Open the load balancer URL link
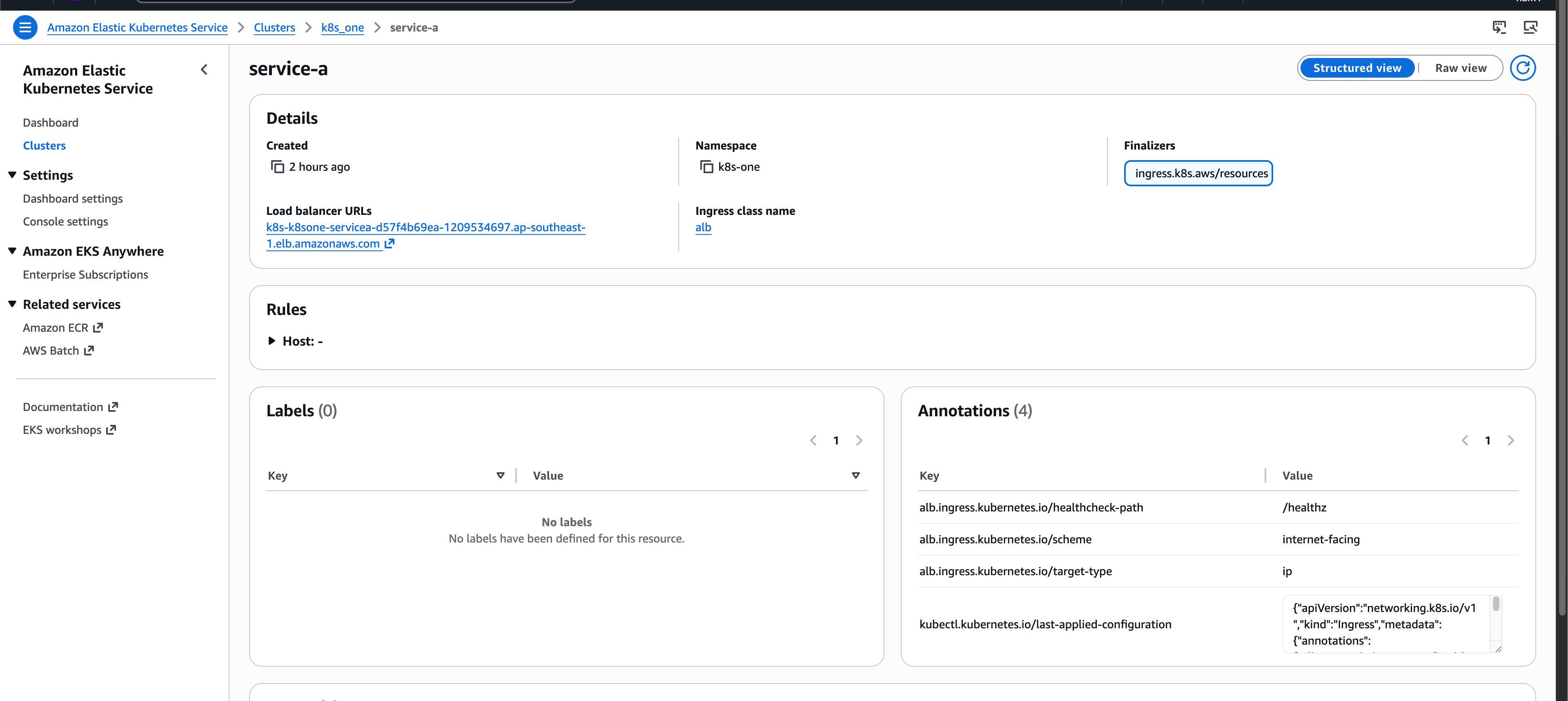 click(425, 236)
